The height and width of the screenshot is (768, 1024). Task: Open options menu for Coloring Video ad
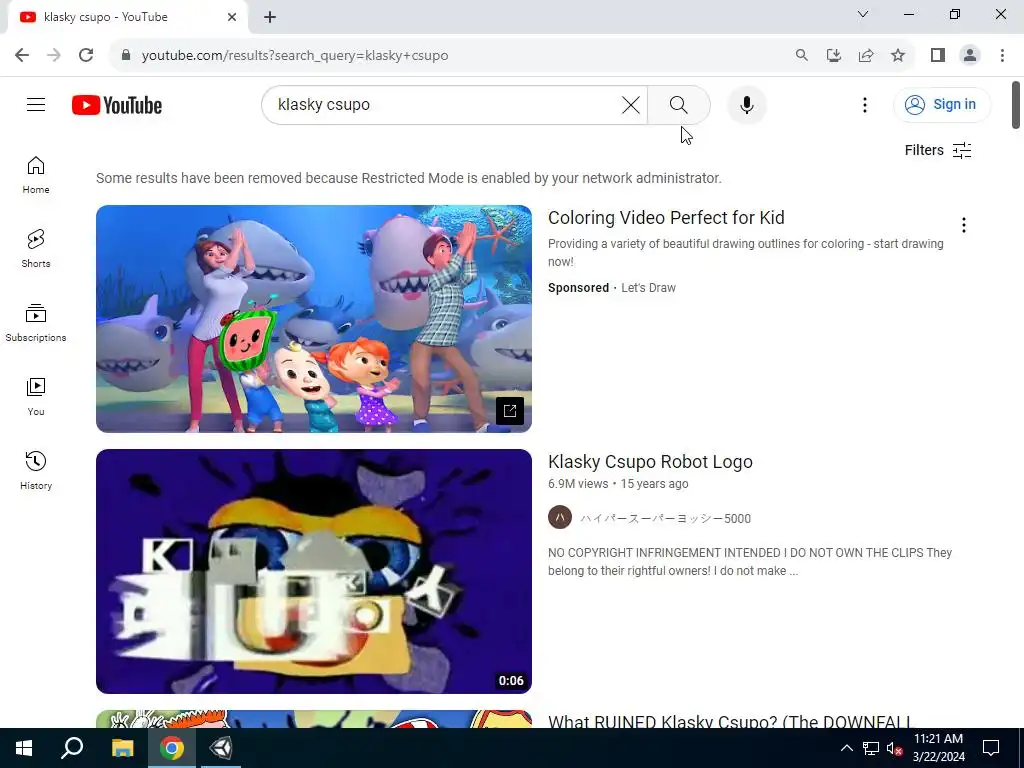tap(964, 225)
